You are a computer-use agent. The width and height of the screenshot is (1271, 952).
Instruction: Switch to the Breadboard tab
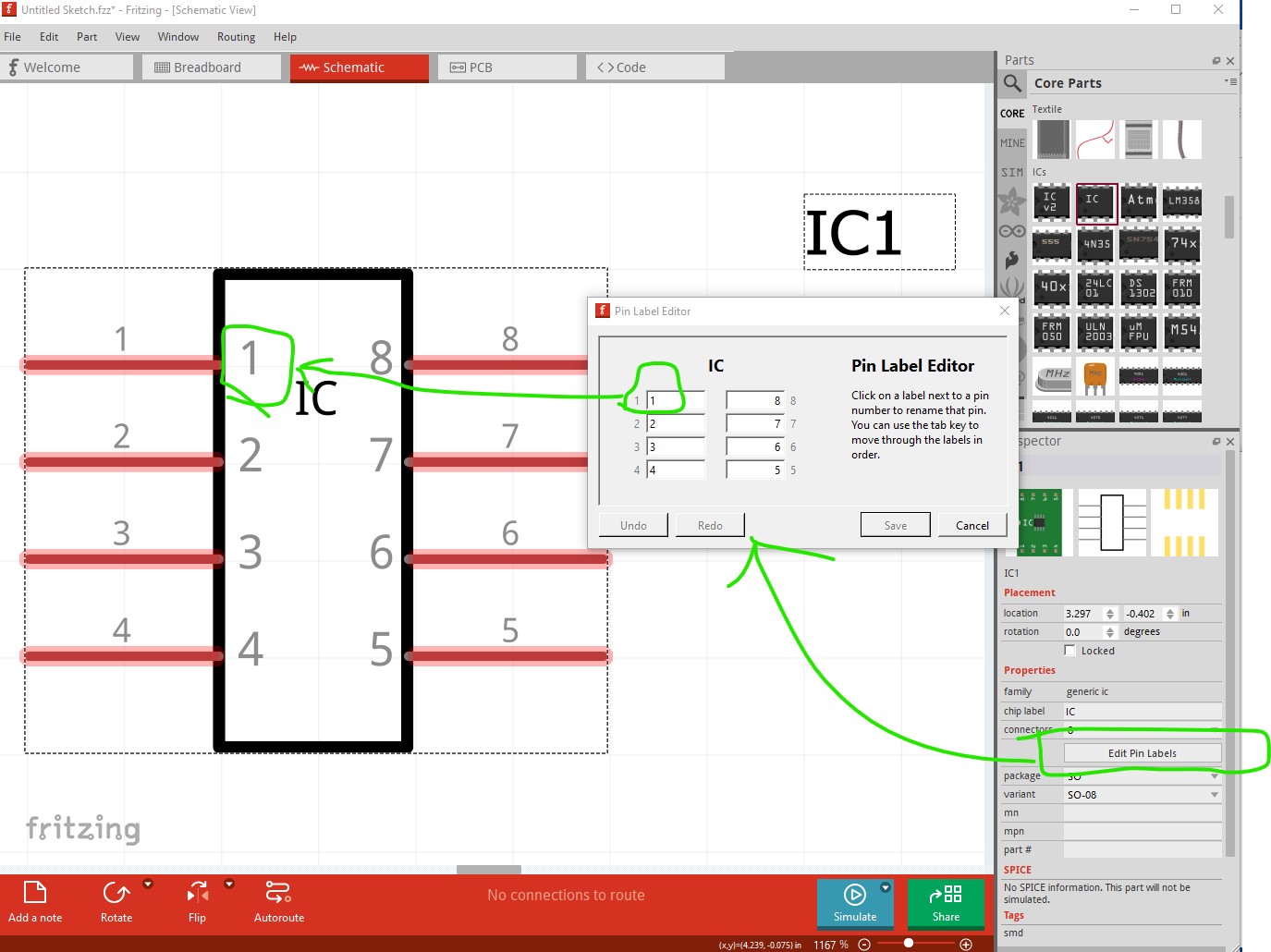[211, 67]
